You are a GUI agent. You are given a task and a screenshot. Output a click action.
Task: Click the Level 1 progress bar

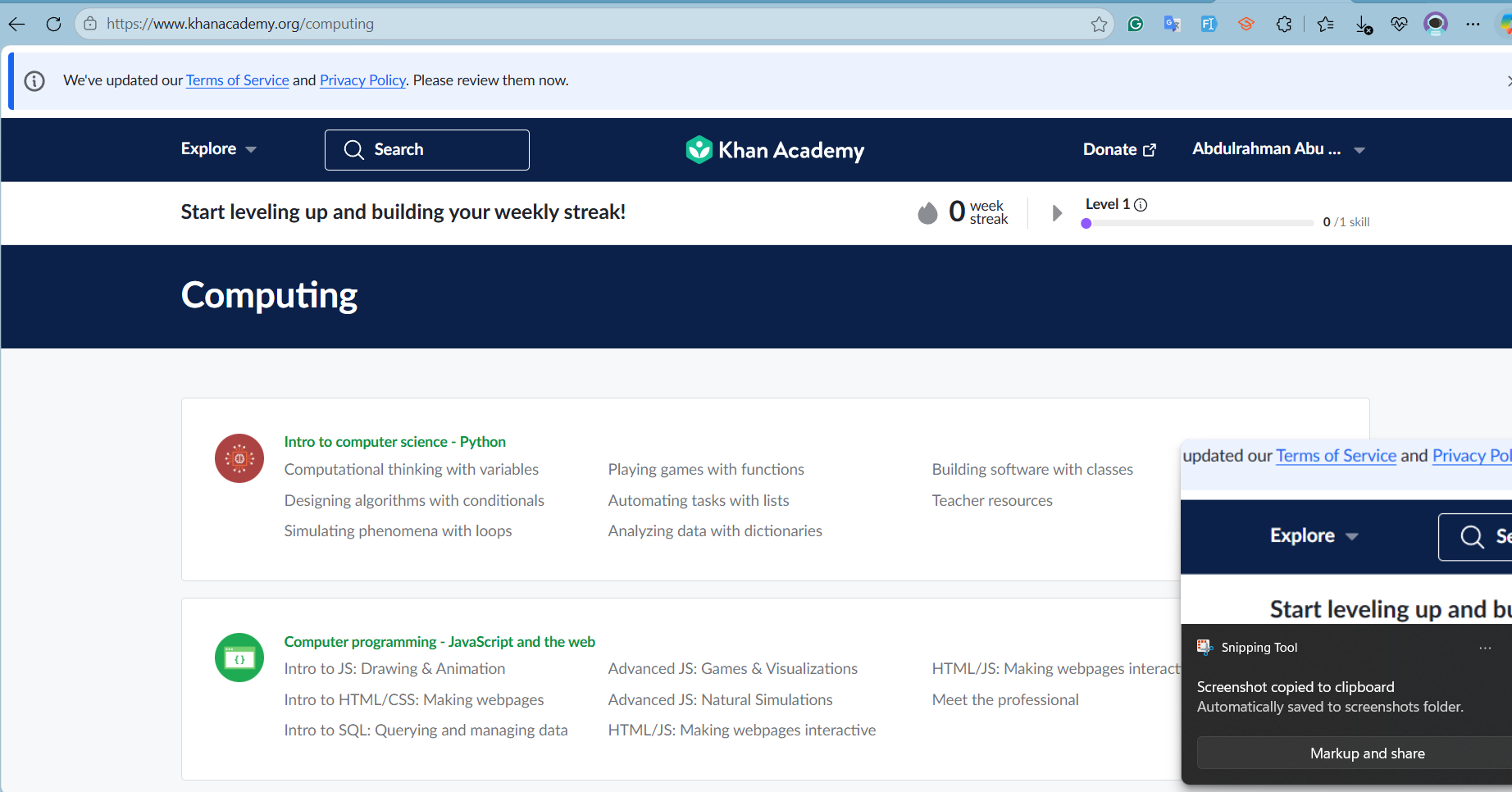point(1197,223)
